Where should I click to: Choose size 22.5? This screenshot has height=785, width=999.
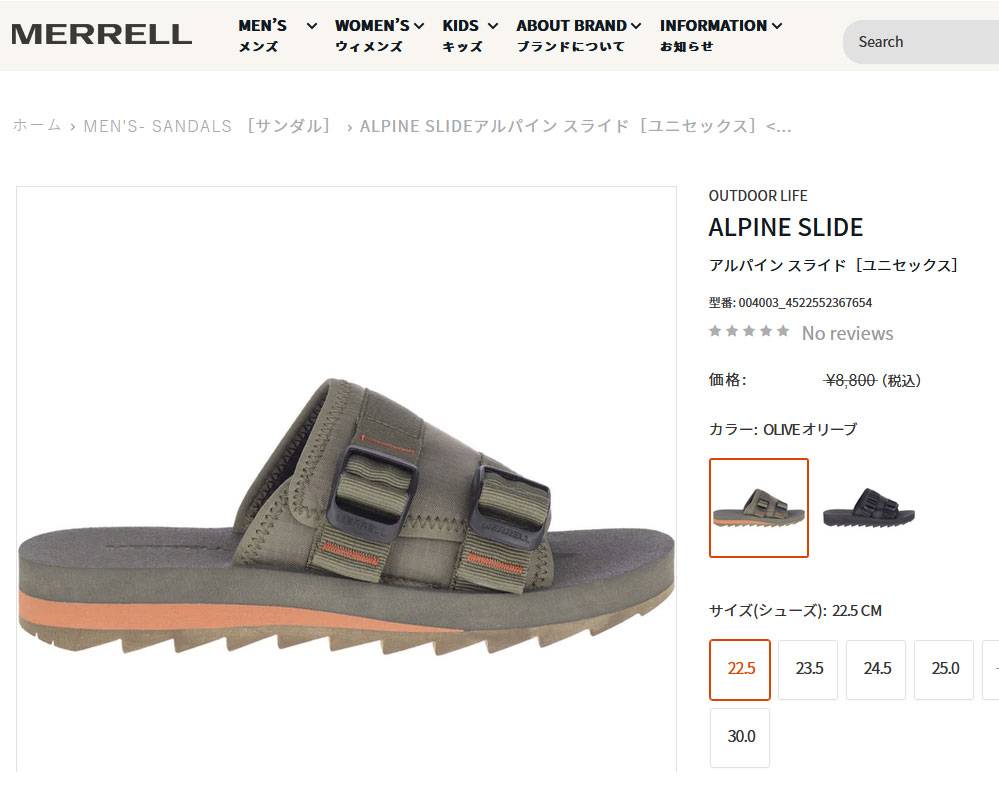tap(740, 670)
